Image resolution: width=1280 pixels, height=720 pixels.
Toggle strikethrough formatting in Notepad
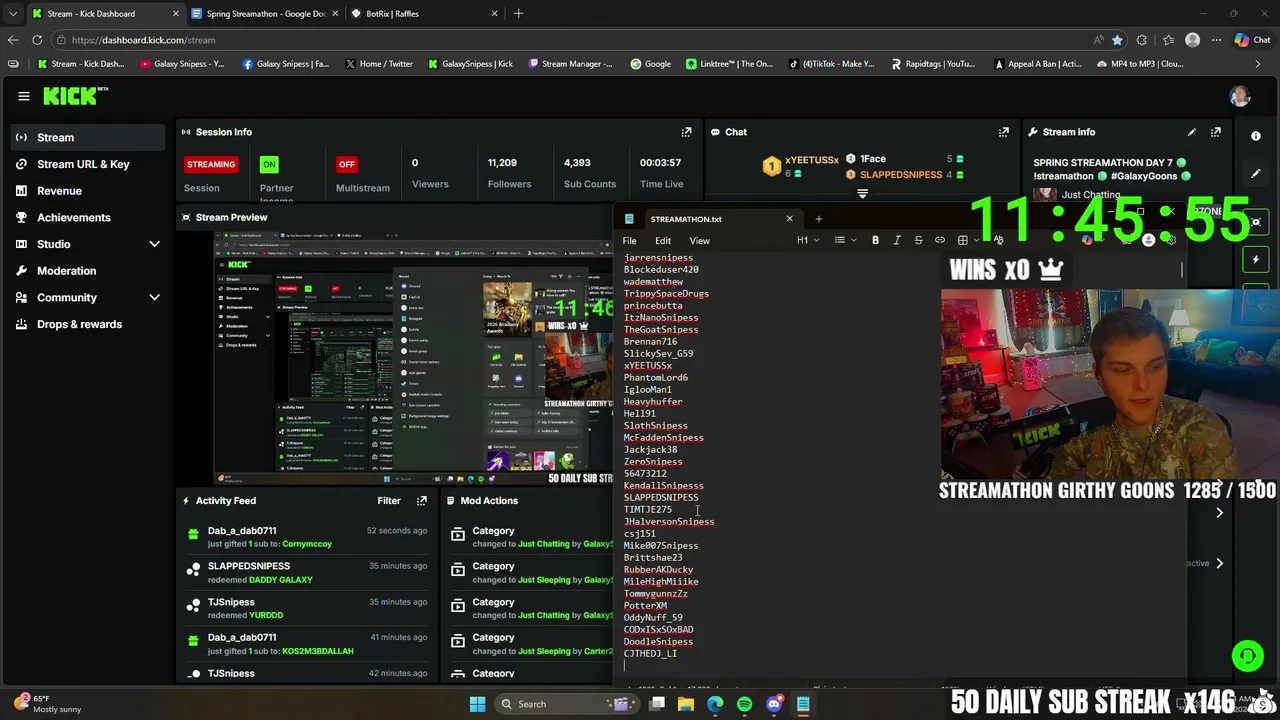(918, 241)
